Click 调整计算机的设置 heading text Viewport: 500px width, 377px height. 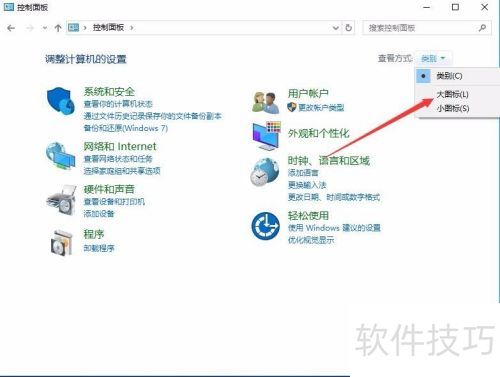click(86, 59)
